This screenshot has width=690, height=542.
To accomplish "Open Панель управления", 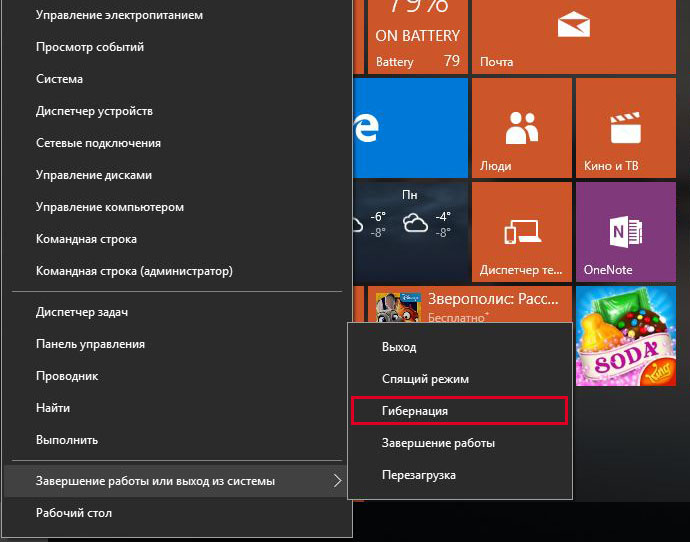I will (x=90, y=344).
